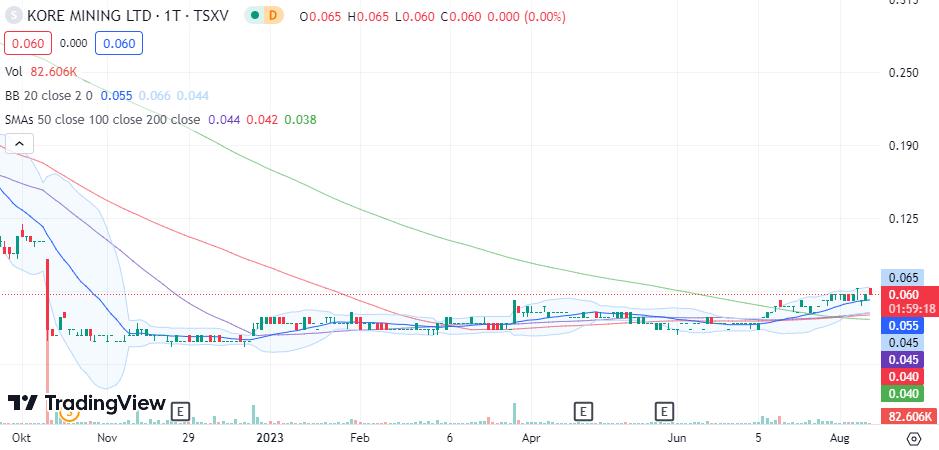
Task: Select the SMAs 50 100 200 close legend
Action: [x=102, y=119]
